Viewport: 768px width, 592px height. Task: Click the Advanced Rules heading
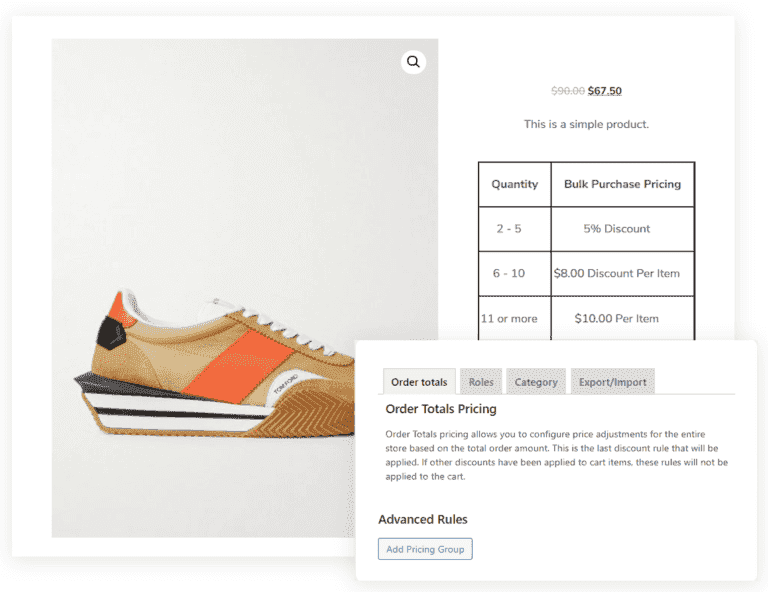click(x=423, y=520)
